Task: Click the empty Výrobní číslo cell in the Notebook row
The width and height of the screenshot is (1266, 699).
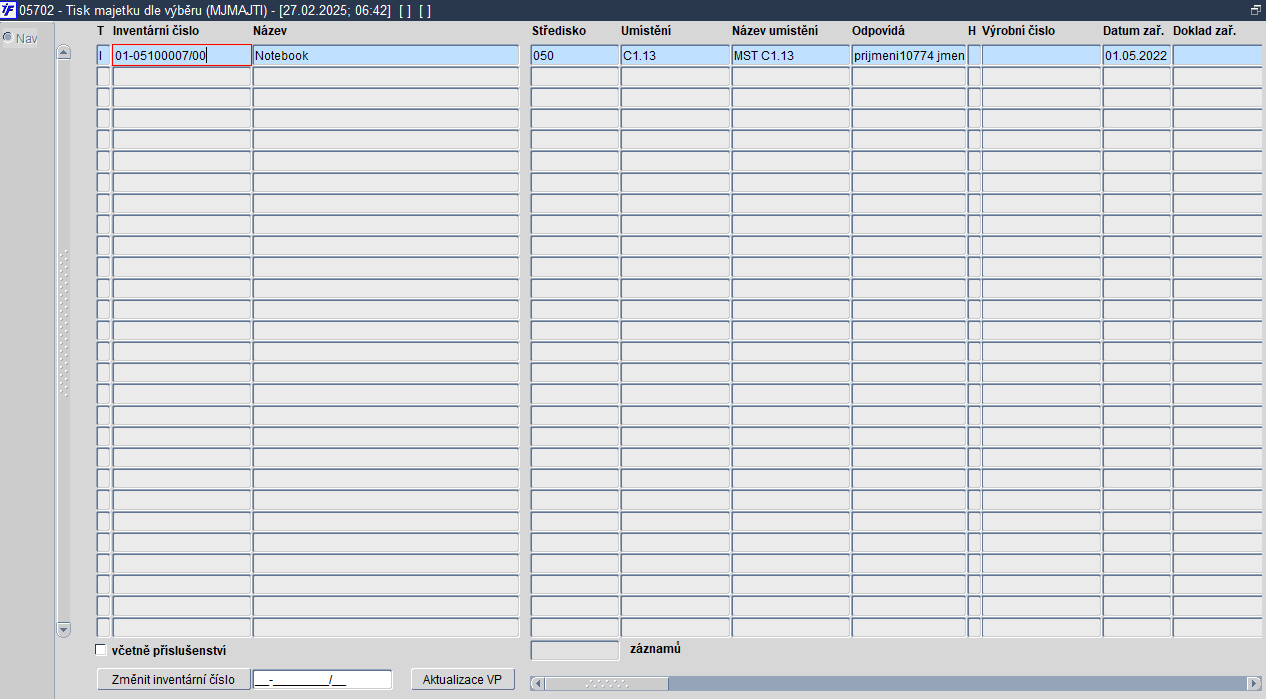Action: click(x=1041, y=56)
